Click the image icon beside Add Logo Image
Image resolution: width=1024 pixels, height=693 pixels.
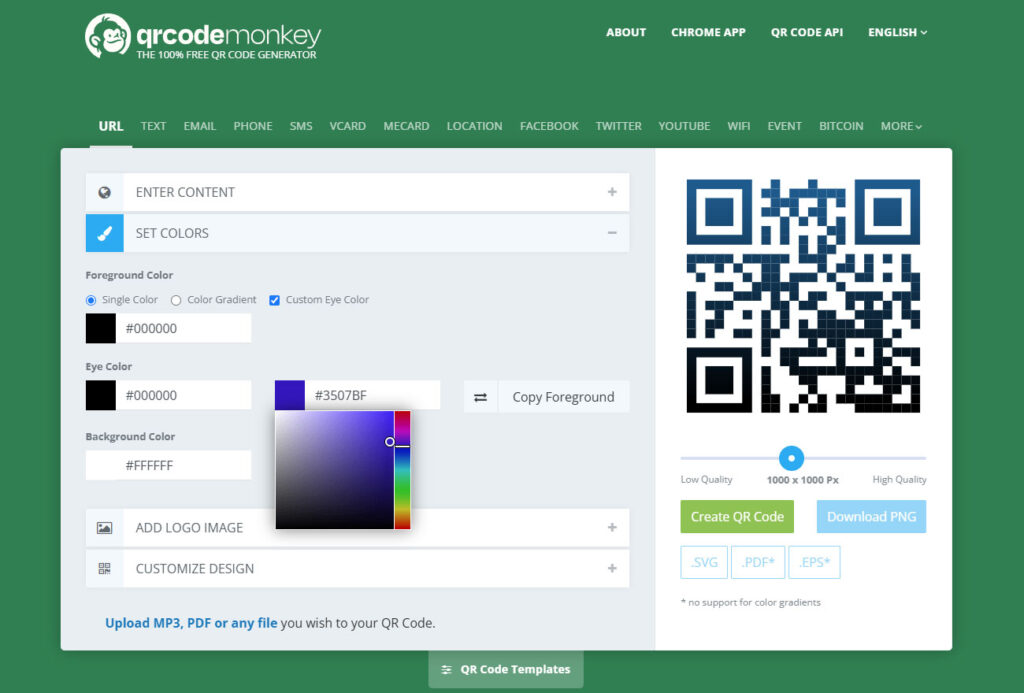(x=104, y=528)
